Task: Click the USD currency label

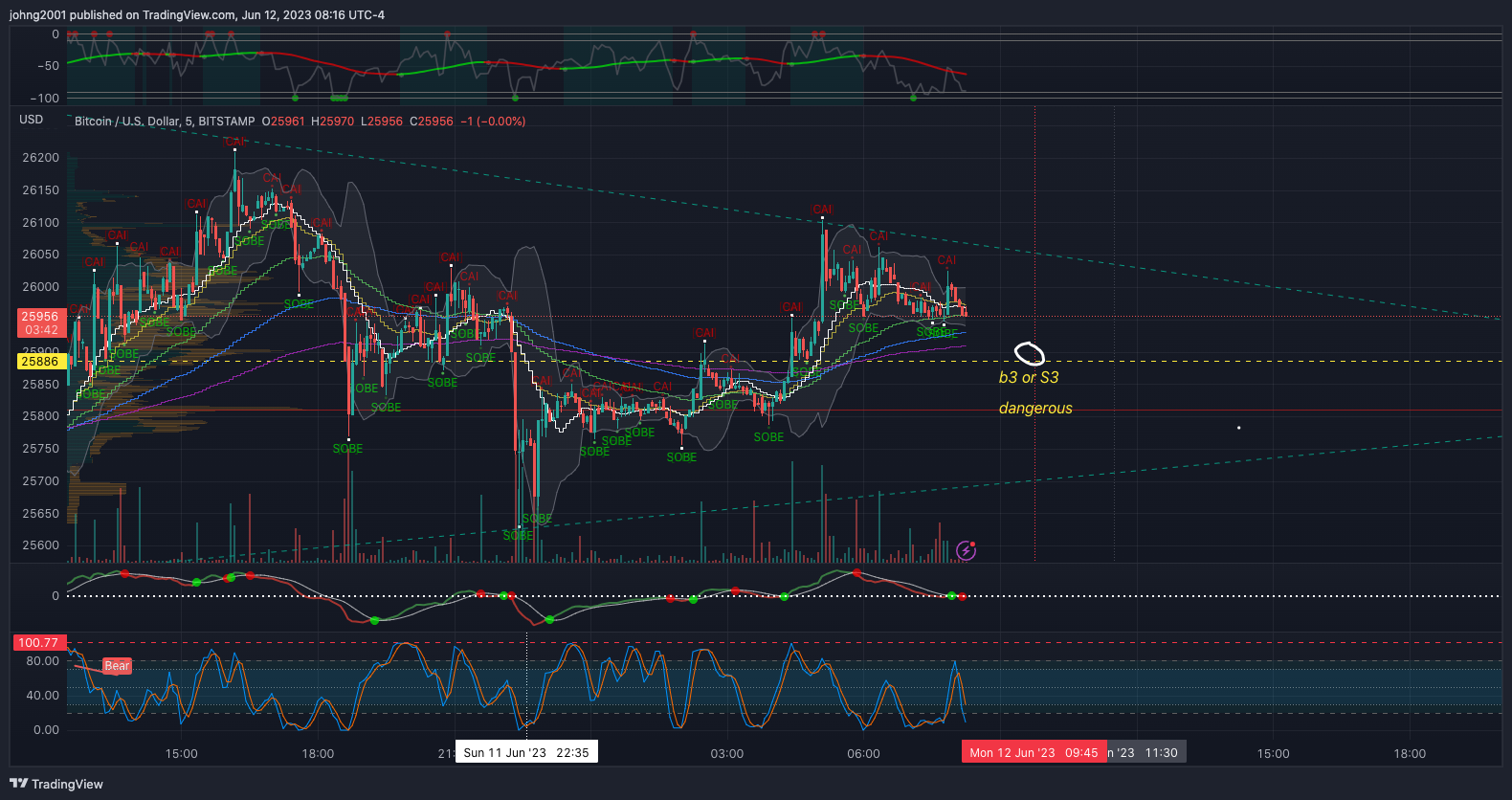Action: coord(32,120)
